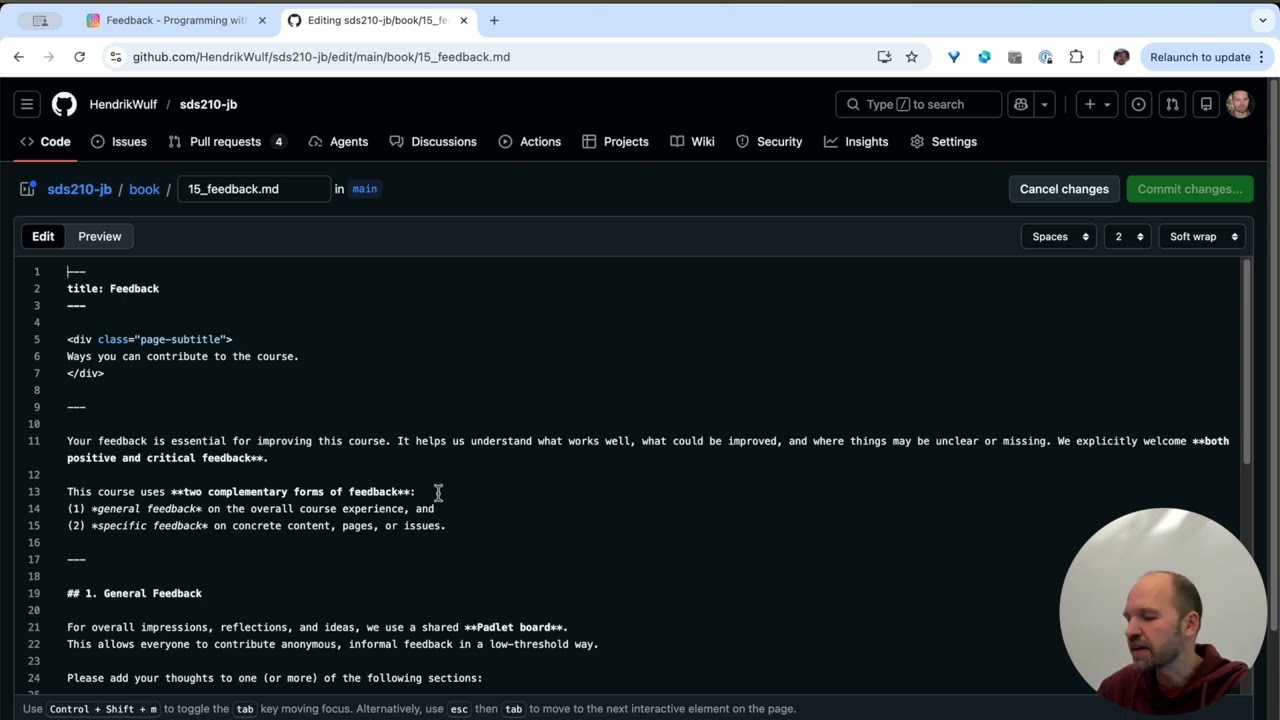
Task: Open the Chrome Extensions puzzle icon
Action: tap(1076, 57)
